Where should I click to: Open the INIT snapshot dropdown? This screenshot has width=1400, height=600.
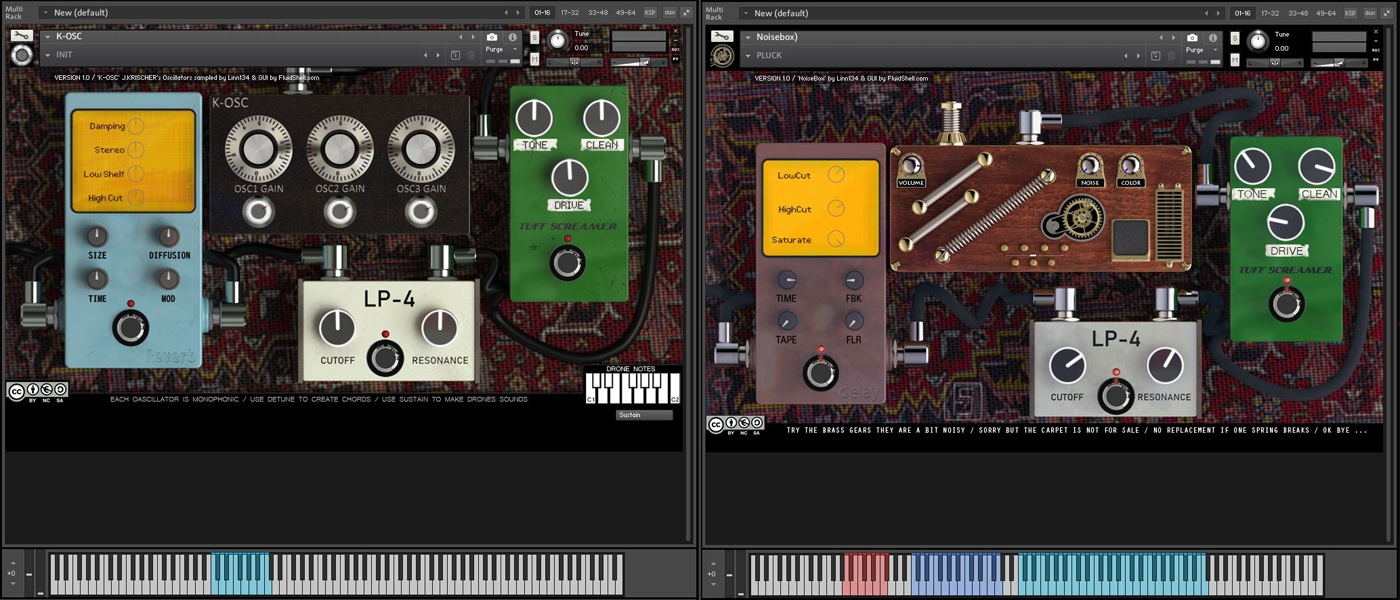click(x=48, y=55)
